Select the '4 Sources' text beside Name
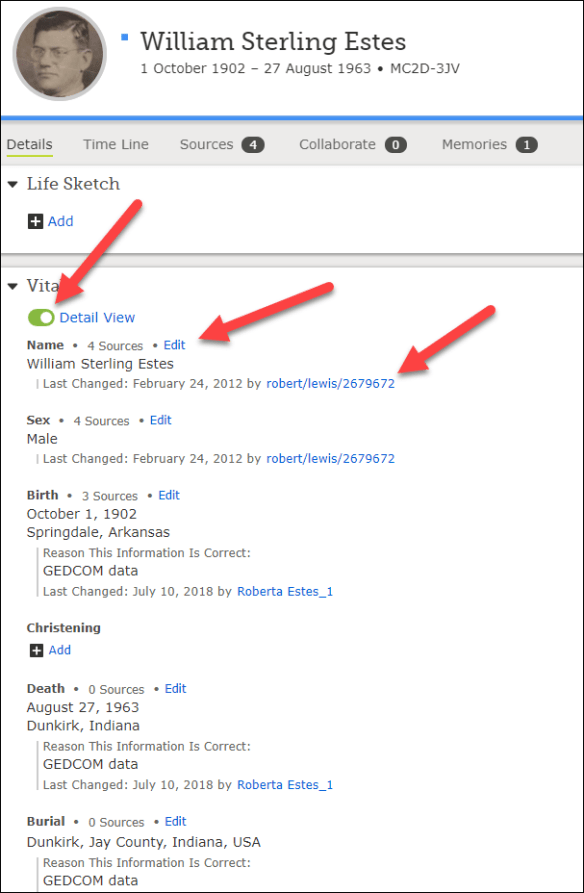This screenshot has height=893, width=584. pyautogui.click(x=115, y=346)
